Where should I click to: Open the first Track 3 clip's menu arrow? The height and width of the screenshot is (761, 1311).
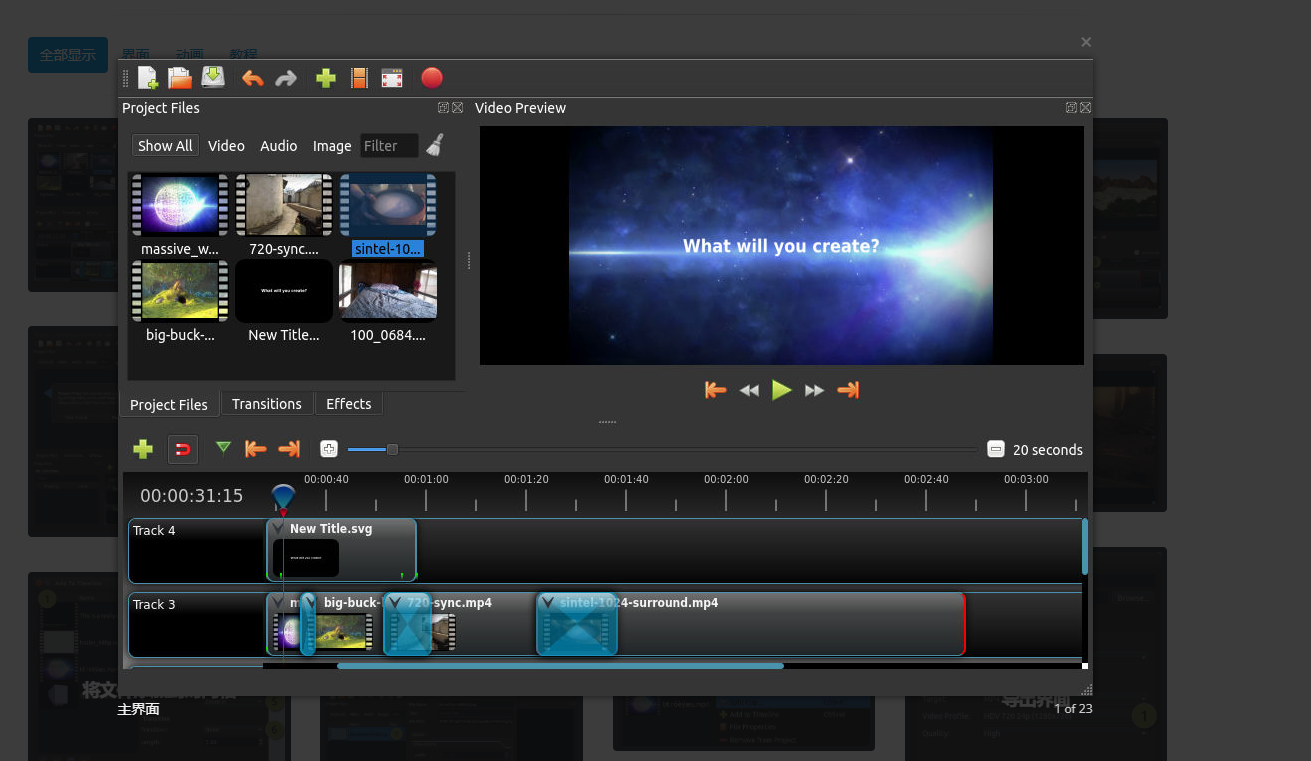(278, 602)
